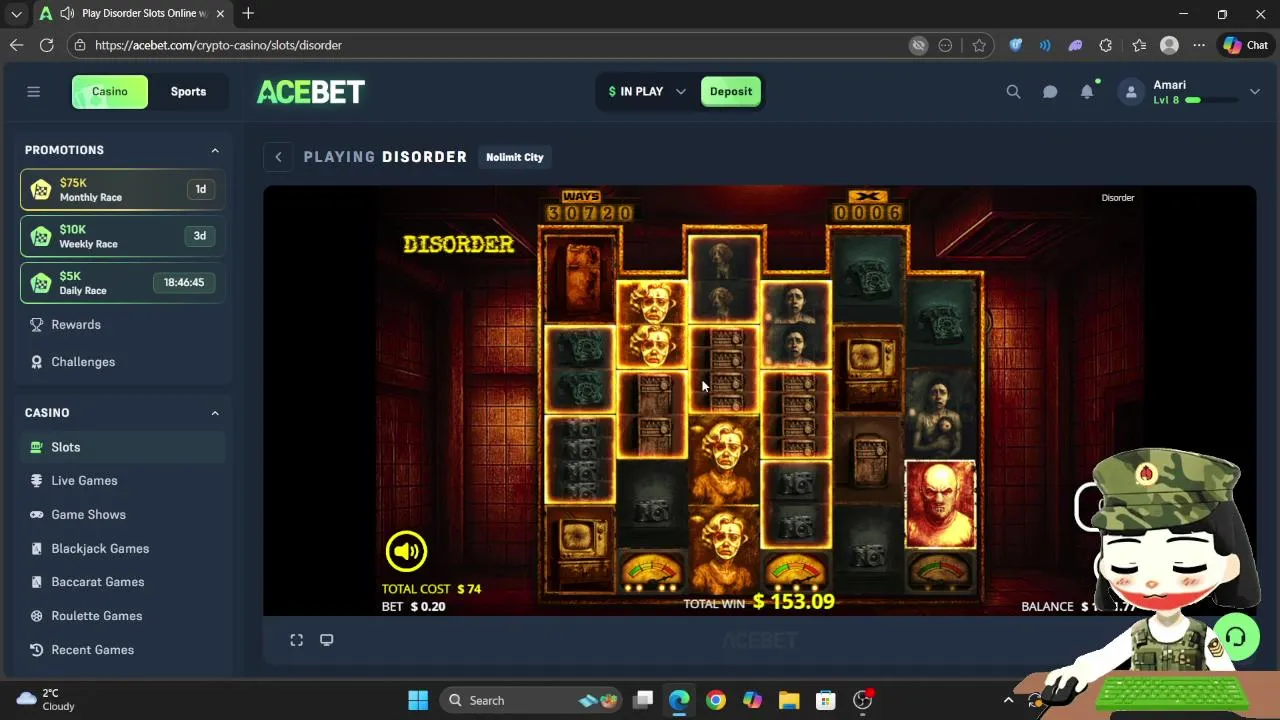Open the Windows Start menu

click(418, 700)
